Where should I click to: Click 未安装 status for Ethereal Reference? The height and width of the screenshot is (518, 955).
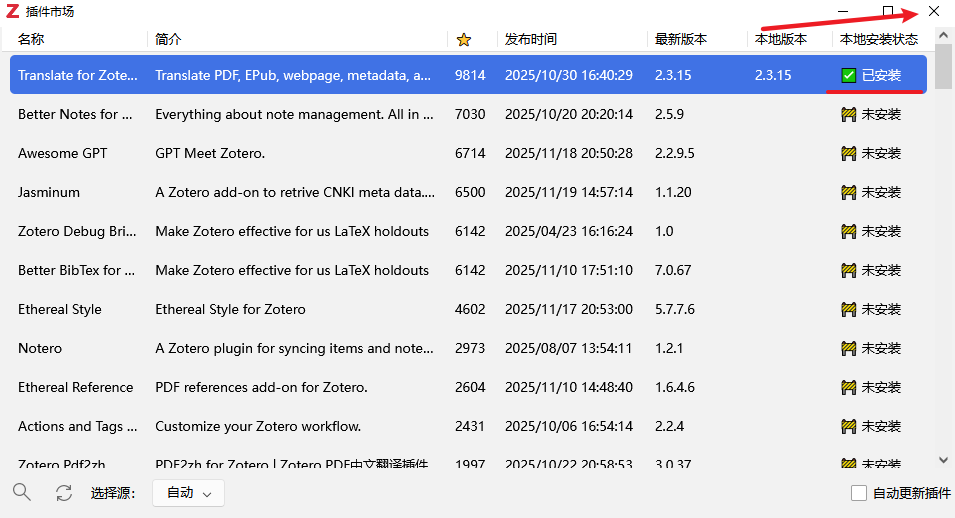click(881, 387)
